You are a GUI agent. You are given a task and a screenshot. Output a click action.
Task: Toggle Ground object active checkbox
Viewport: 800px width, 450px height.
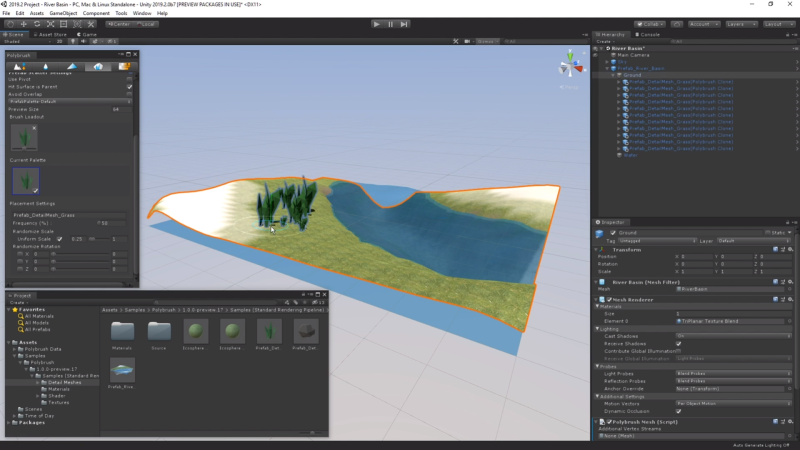coord(613,232)
